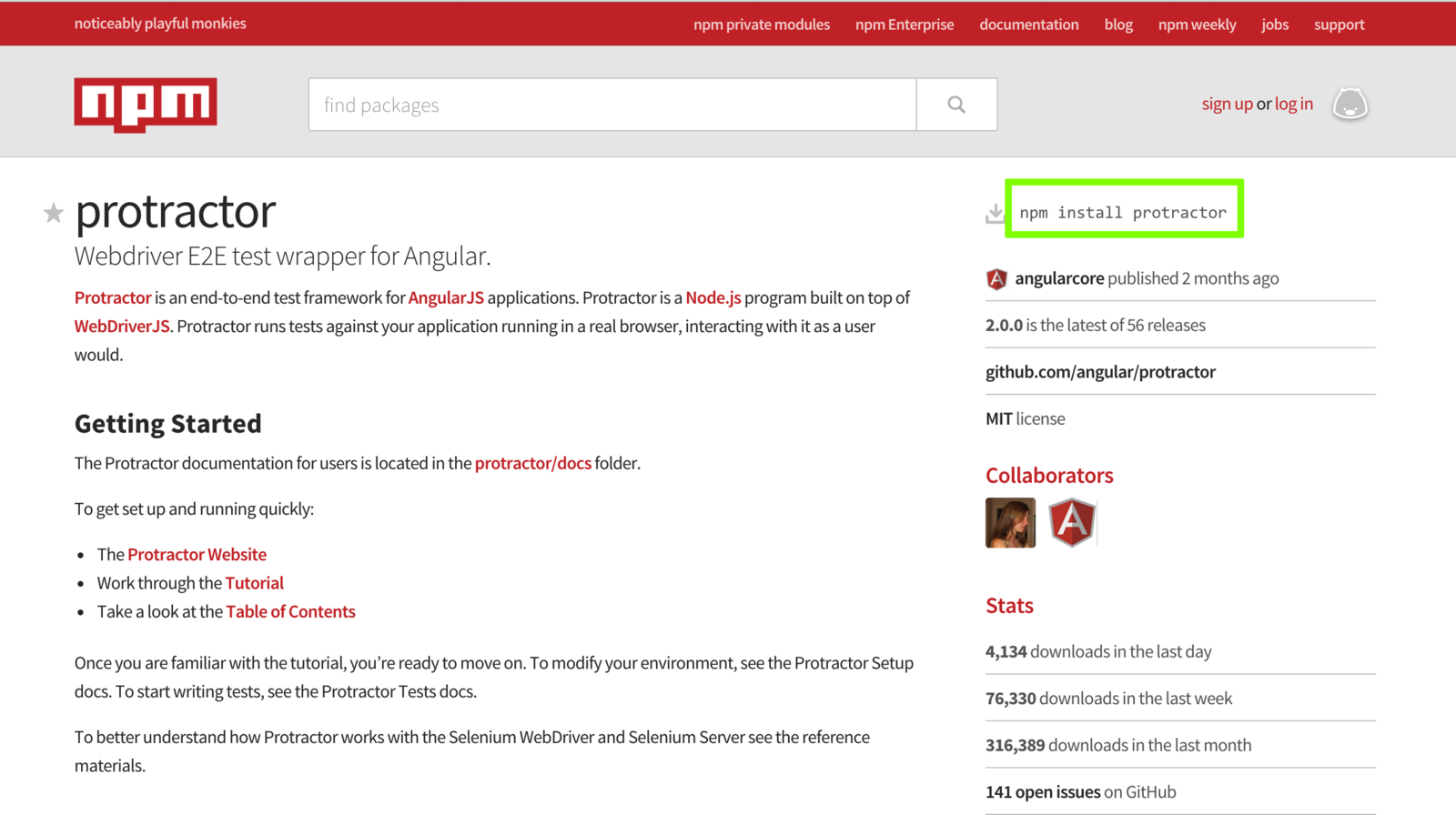
Task: Open support in top bar
Action: click(1339, 25)
